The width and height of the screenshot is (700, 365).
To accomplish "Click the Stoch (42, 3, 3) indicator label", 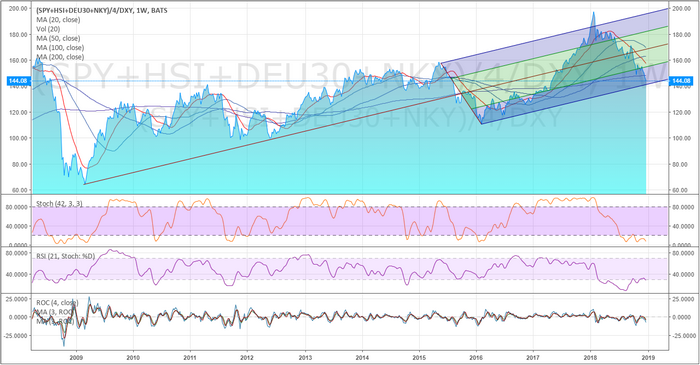I will click(59, 203).
